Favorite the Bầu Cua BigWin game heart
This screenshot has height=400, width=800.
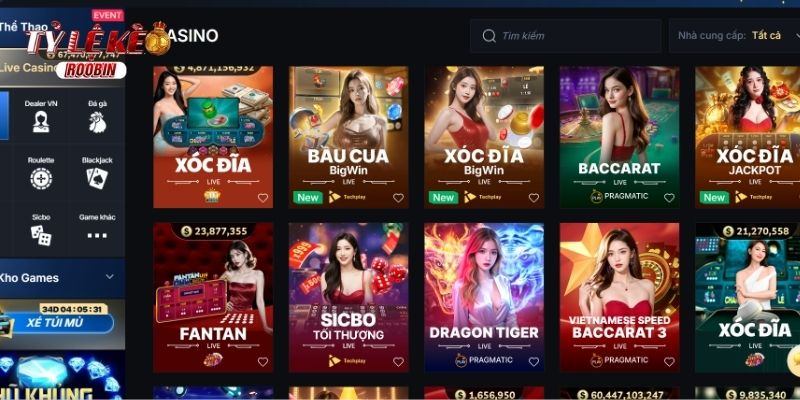pyautogui.click(x=398, y=197)
